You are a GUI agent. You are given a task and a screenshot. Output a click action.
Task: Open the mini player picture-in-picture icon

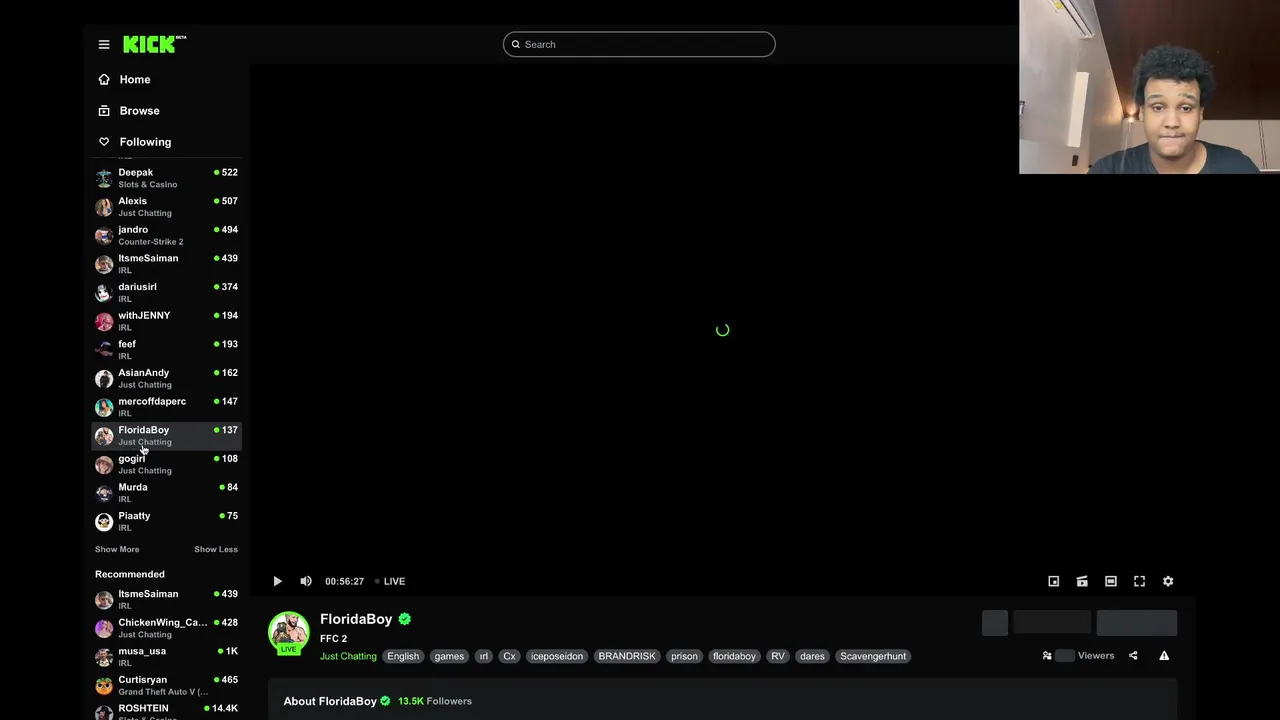pyautogui.click(x=1053, y=581)
